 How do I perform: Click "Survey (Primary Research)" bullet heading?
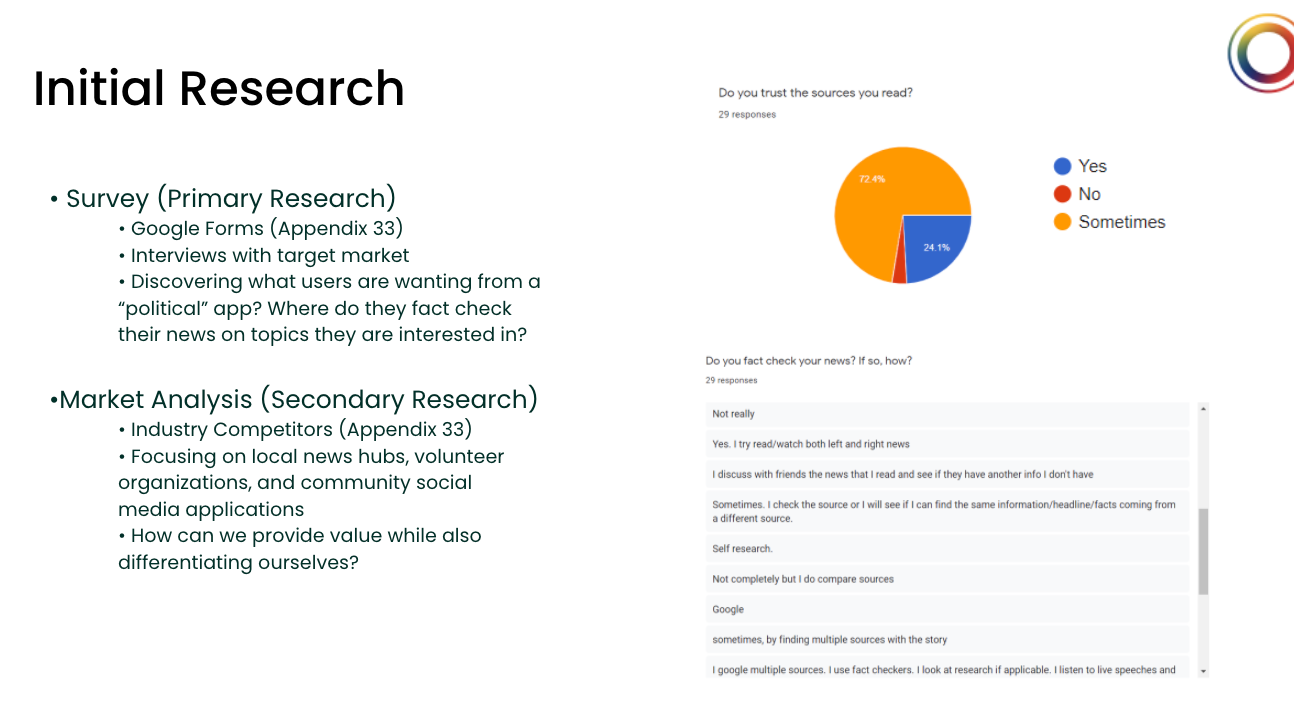tap(231, 198)
